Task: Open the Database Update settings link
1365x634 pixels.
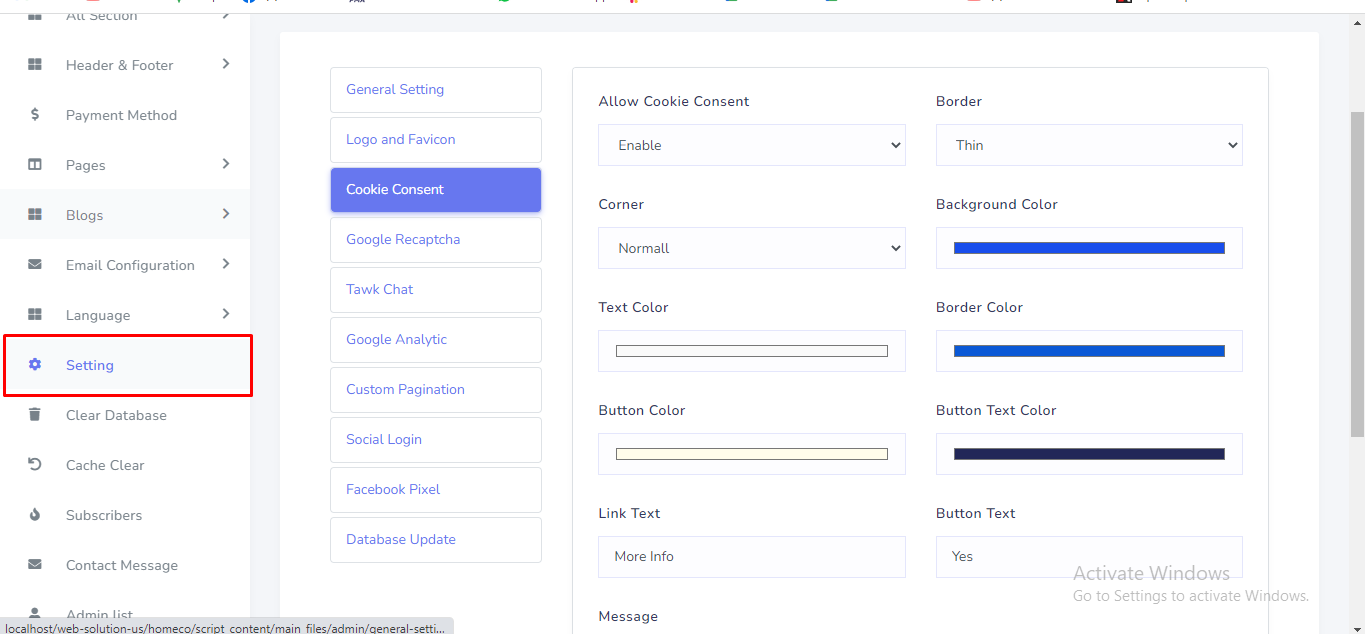Action: coord(435,540)
